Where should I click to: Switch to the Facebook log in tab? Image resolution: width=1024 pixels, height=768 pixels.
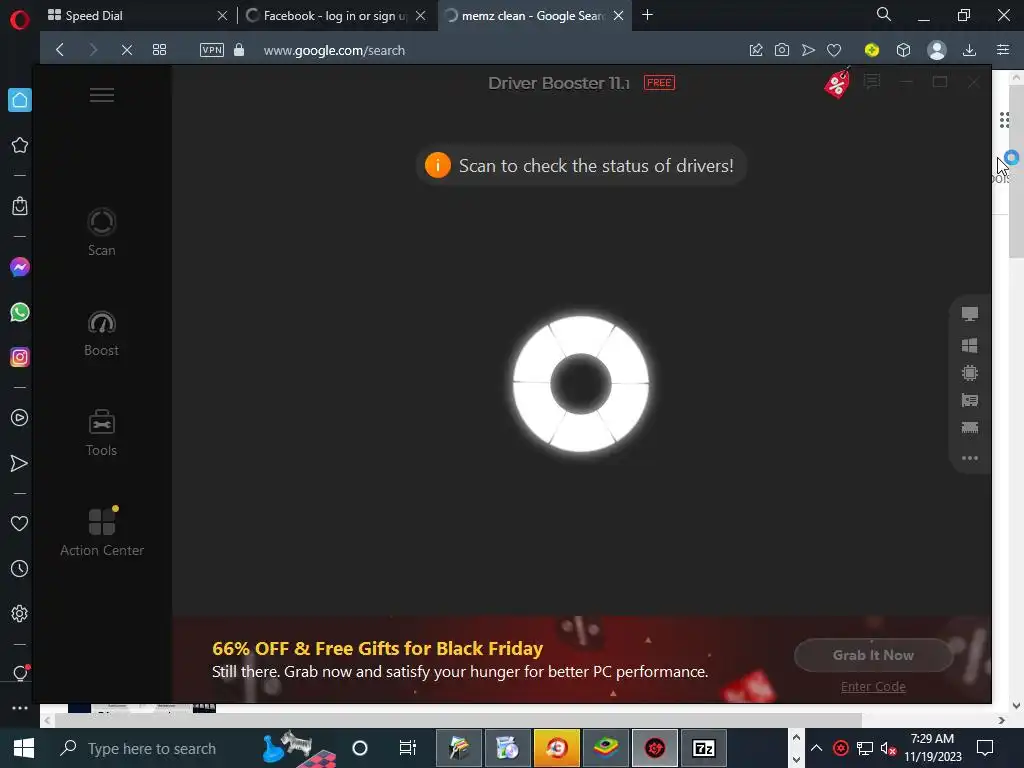pyautogui.click(x=335, y=15)
